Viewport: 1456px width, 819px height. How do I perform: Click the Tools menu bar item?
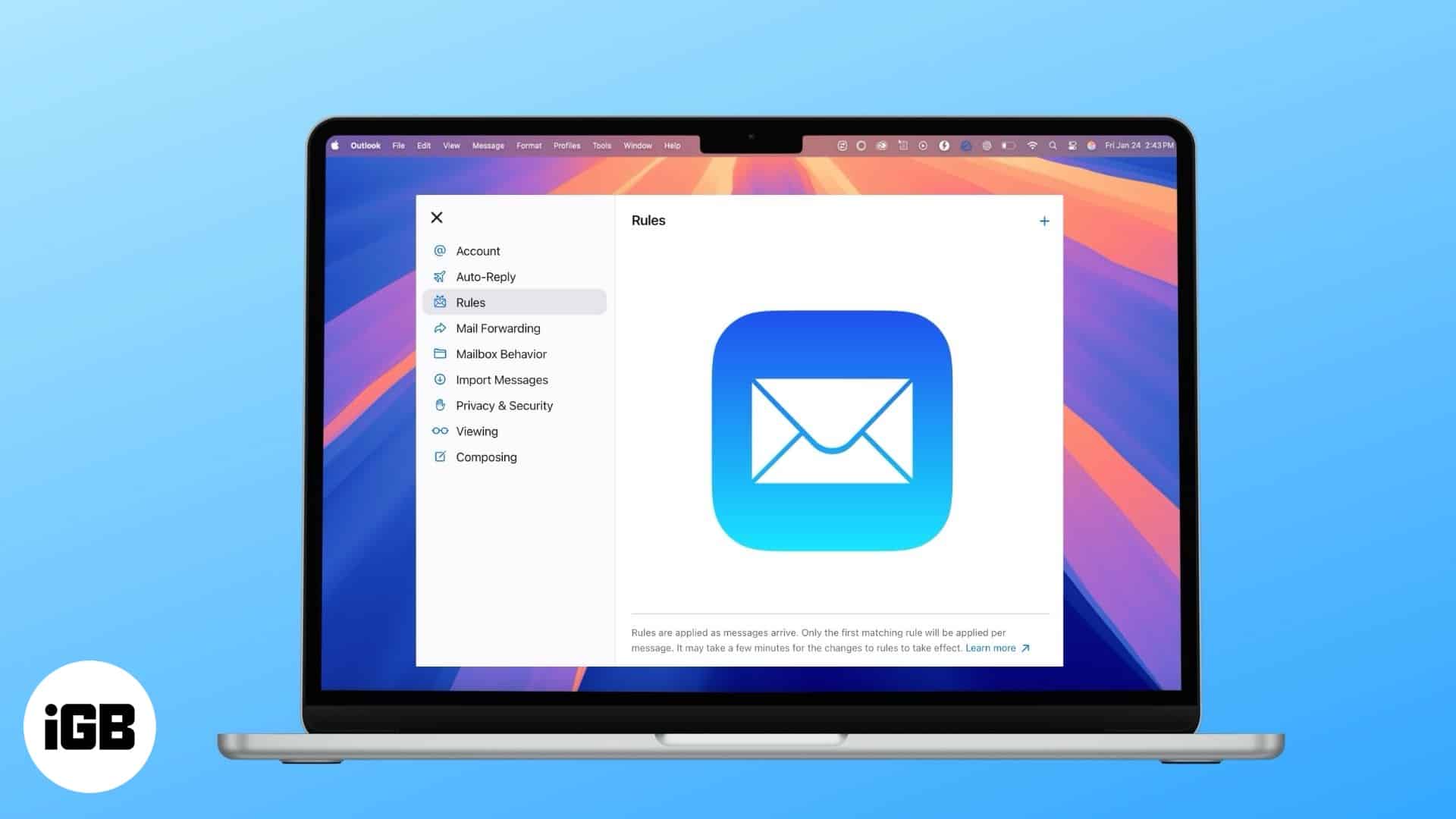tap(601, 145)
